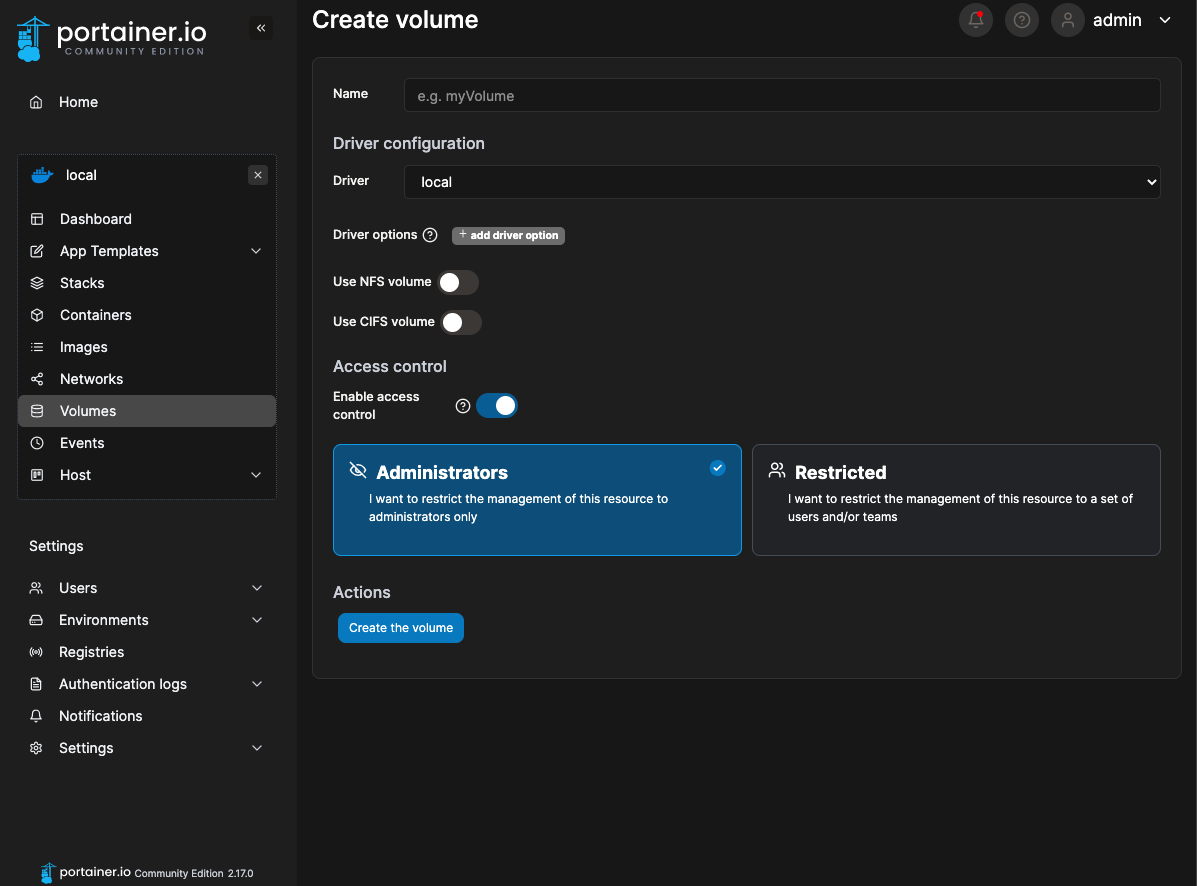Click the Portainer.io logo at sidebar top

click(x=111, y=39)
